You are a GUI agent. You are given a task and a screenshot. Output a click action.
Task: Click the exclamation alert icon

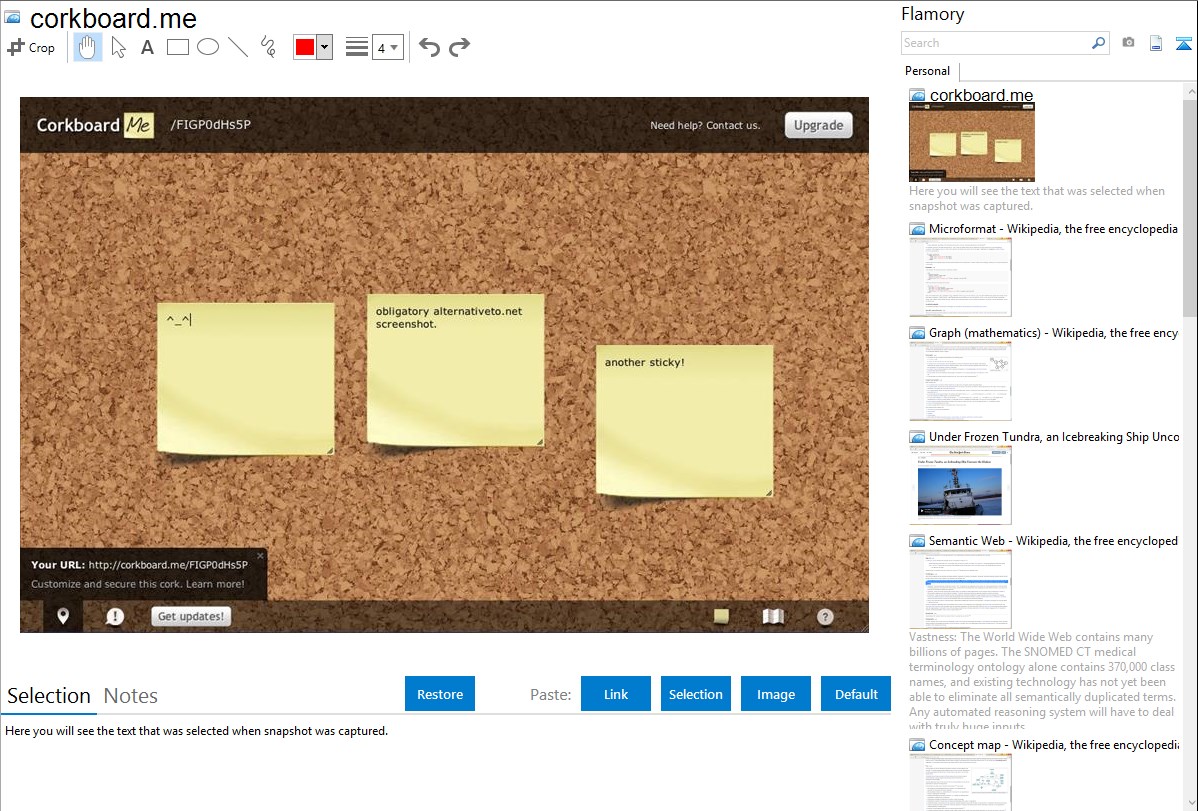[115, 616]
